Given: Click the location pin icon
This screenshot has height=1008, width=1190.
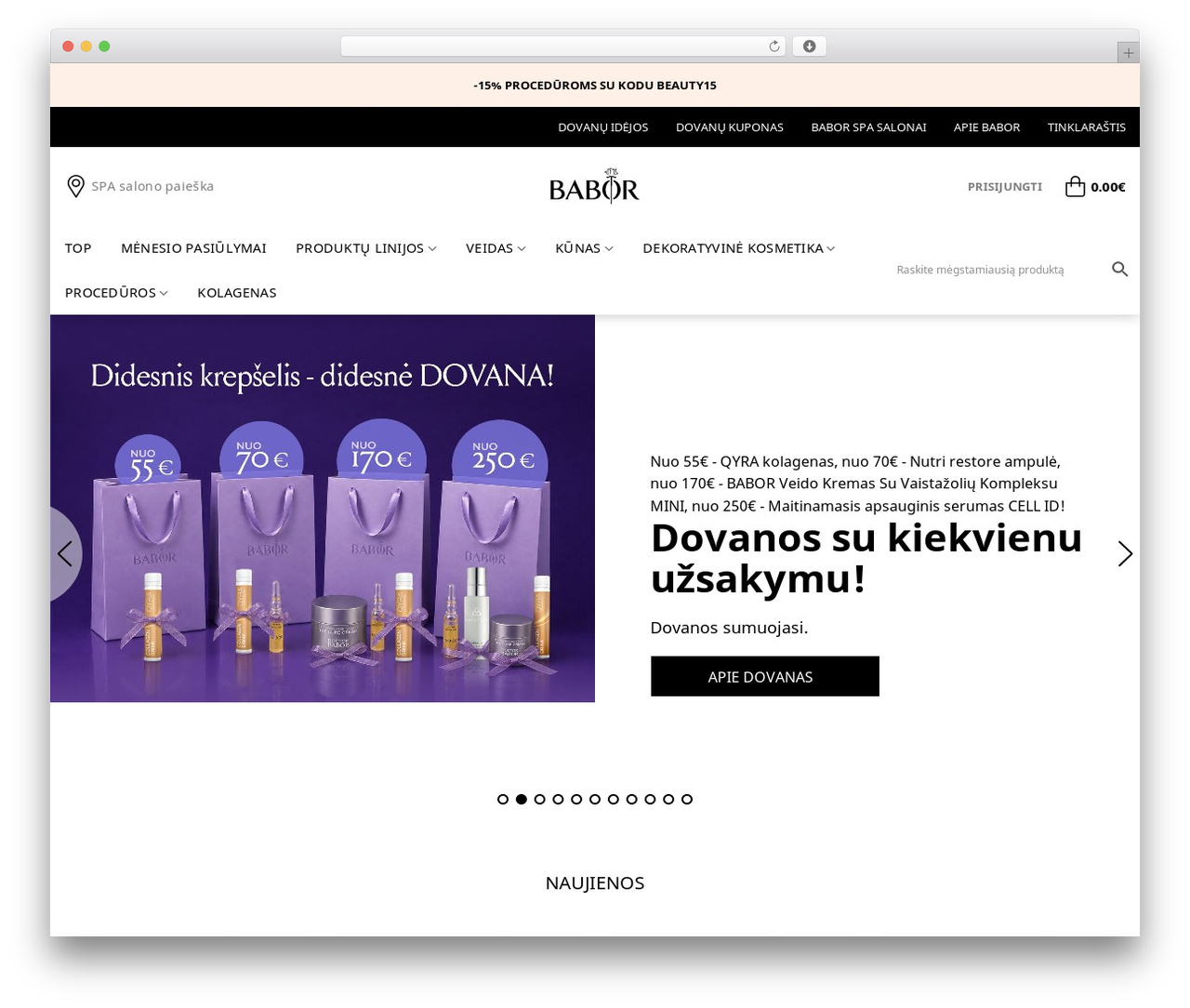Looking at the screenshot, I should tap(76, 186).
